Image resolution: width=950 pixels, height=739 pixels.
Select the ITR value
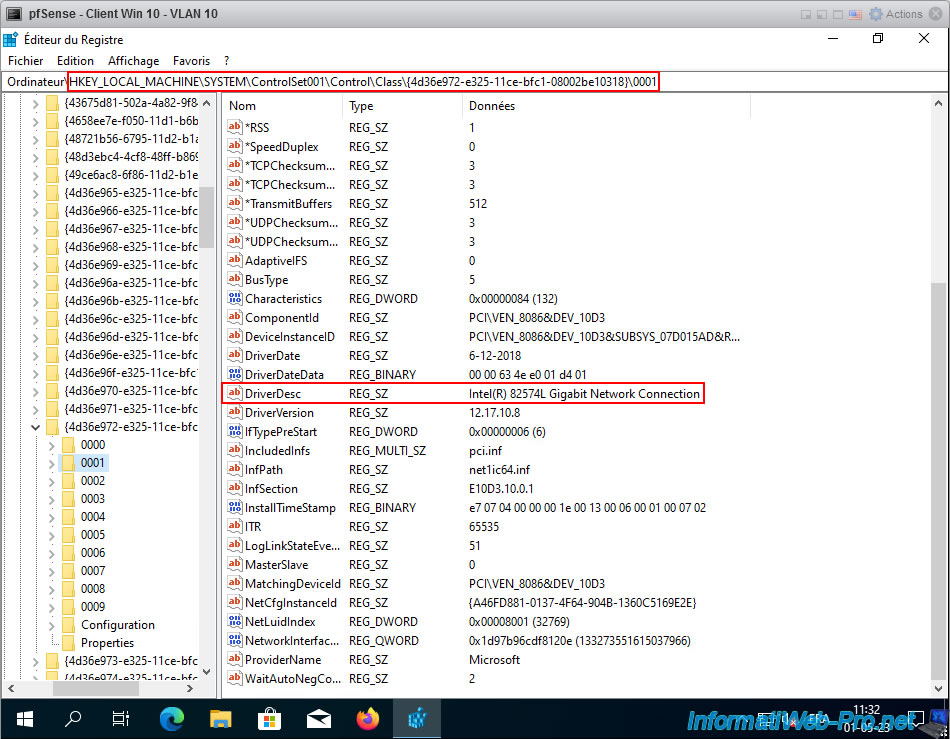click(253, 526)
